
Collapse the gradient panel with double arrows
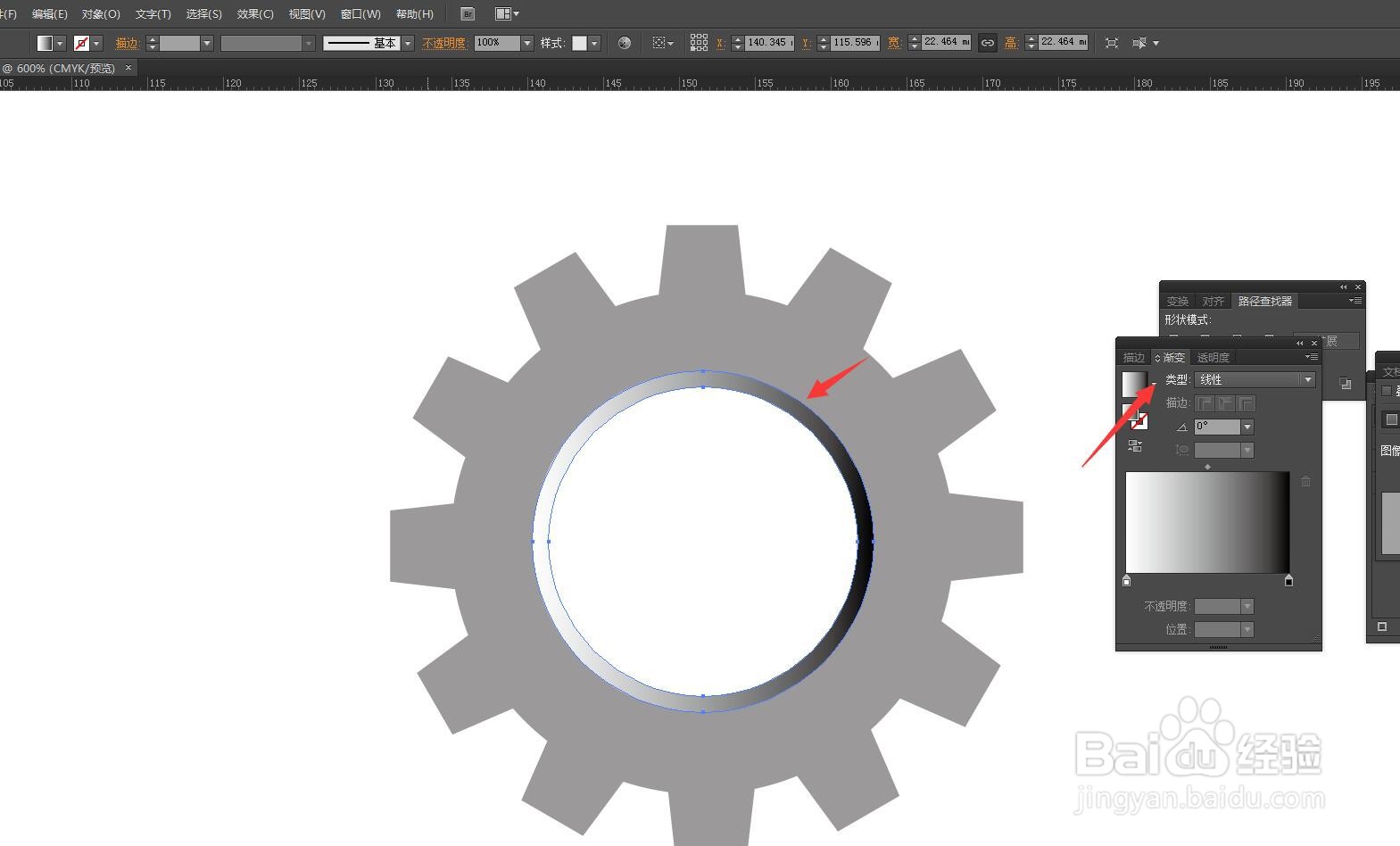tap(1300, 343)
